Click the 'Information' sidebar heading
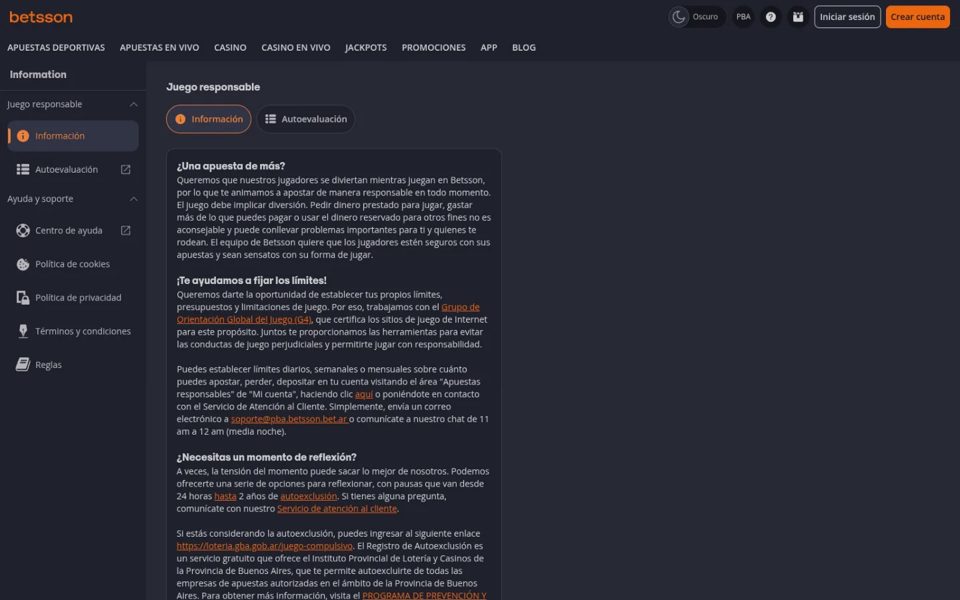960x600 pixels. 38,75
